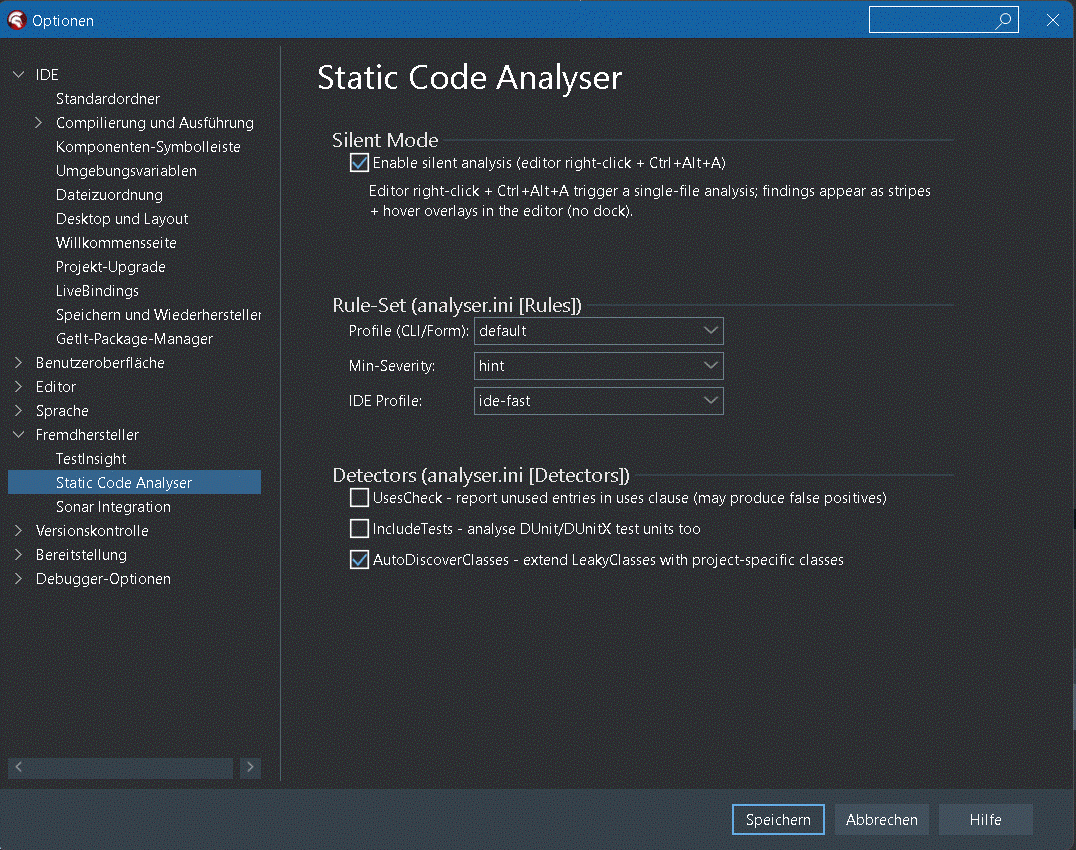Select Standardordner in the tree
Viewport: 1076px width, 850px height.
(x=108, y=99)
